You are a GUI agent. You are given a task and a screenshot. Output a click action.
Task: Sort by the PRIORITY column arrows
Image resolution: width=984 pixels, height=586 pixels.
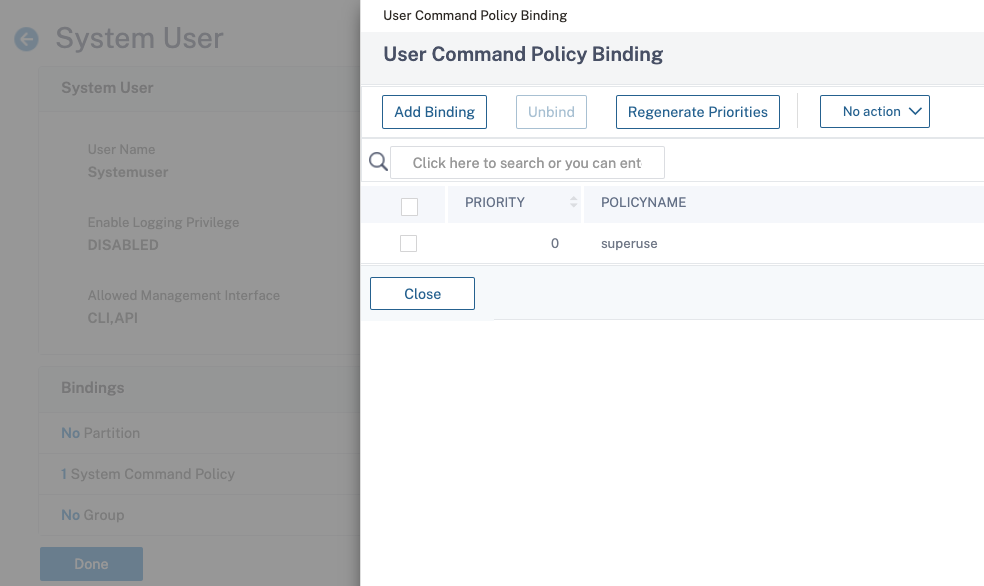pos(573,201)
